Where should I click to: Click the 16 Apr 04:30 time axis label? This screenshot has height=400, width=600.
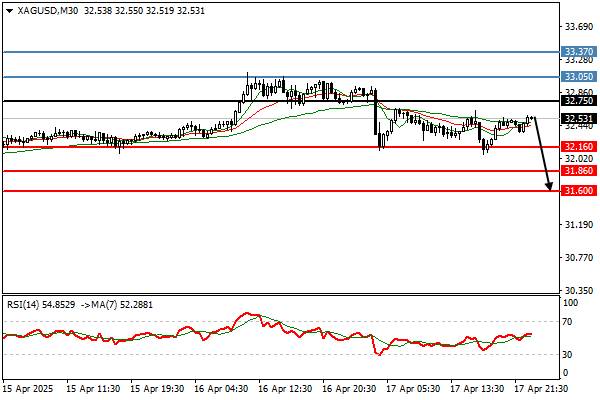[221, 389]
